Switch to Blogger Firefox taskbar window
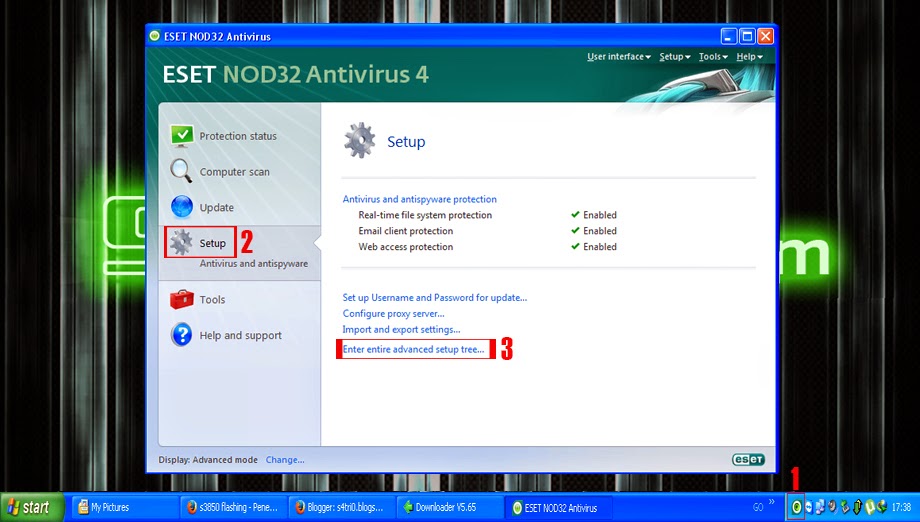This screenshot has height=522, width=920. pyautogui.click(x=341, y=507)
